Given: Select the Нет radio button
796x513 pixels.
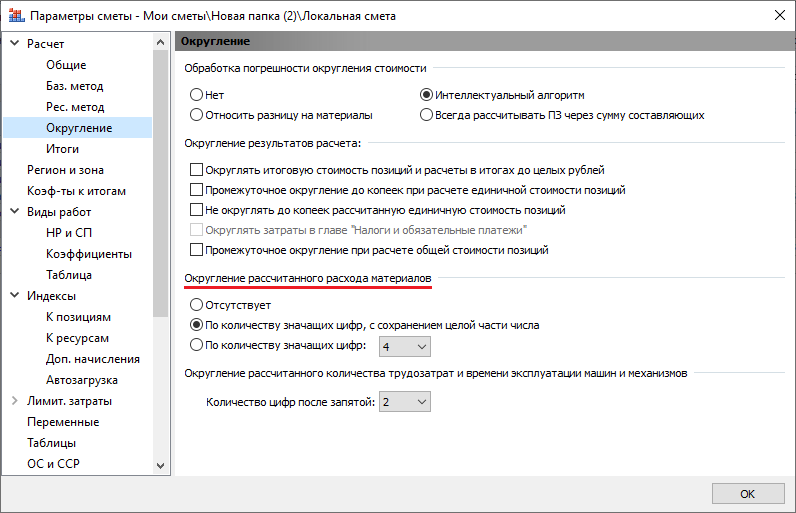Looking at the screenshot, I should [x=197, y=95].
